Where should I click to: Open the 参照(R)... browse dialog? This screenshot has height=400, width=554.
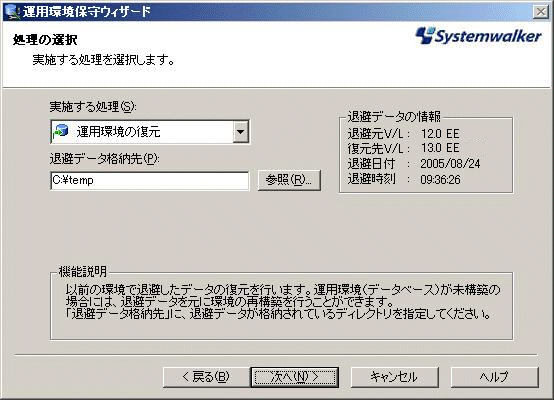click(x=289, y=180)
